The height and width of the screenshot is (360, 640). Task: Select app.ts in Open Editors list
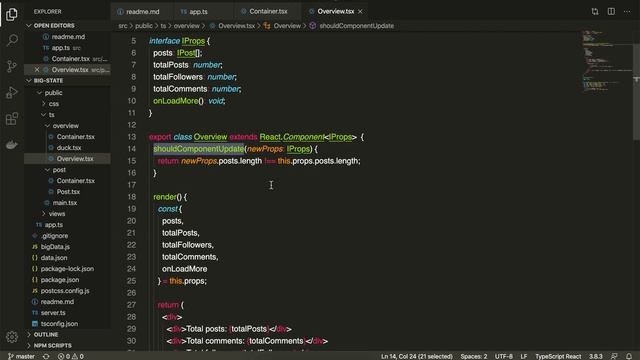(x=60, y=48)
